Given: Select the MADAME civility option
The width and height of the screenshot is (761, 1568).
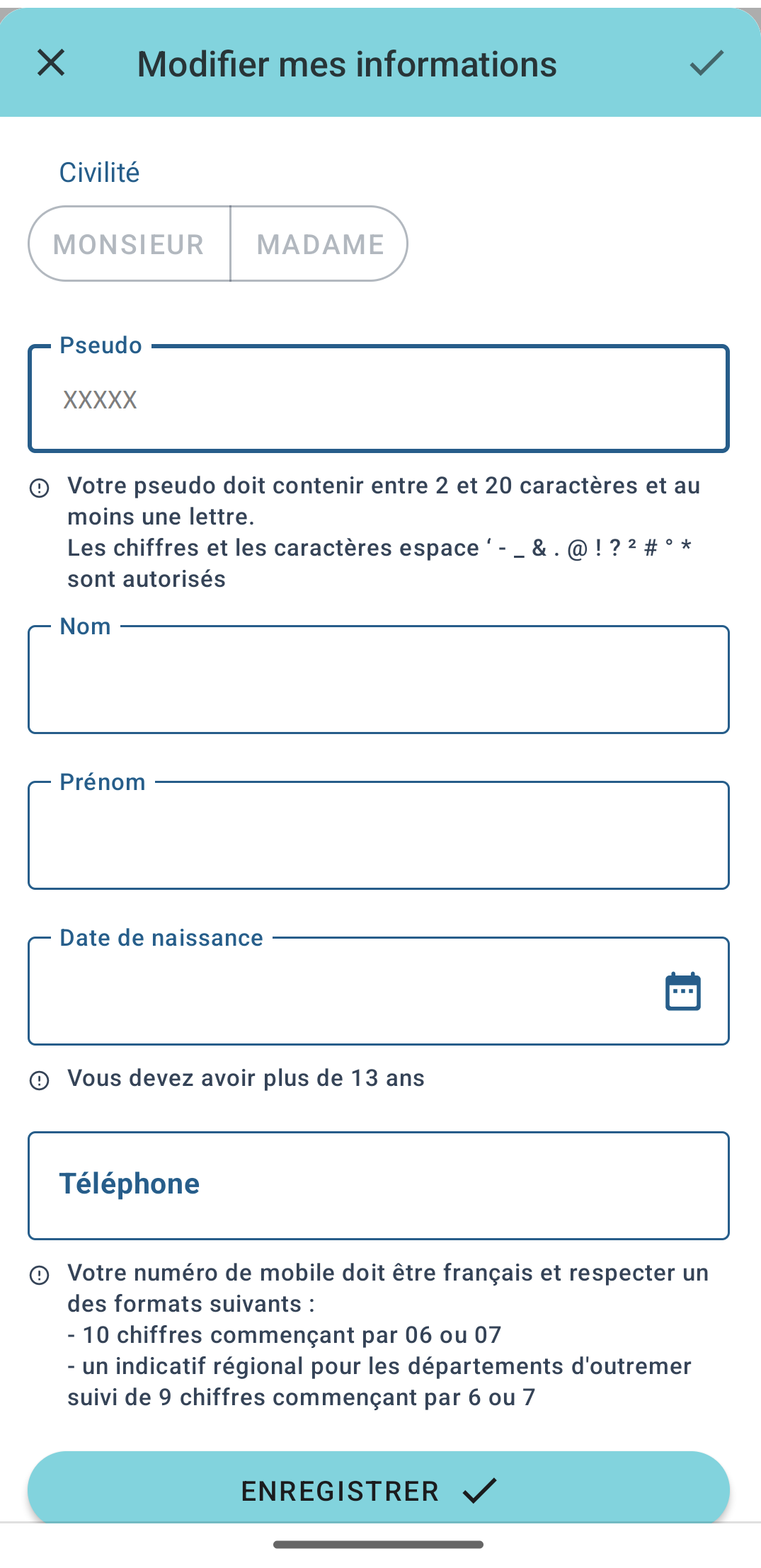Looking at the screenshot, I should [319, 244].
